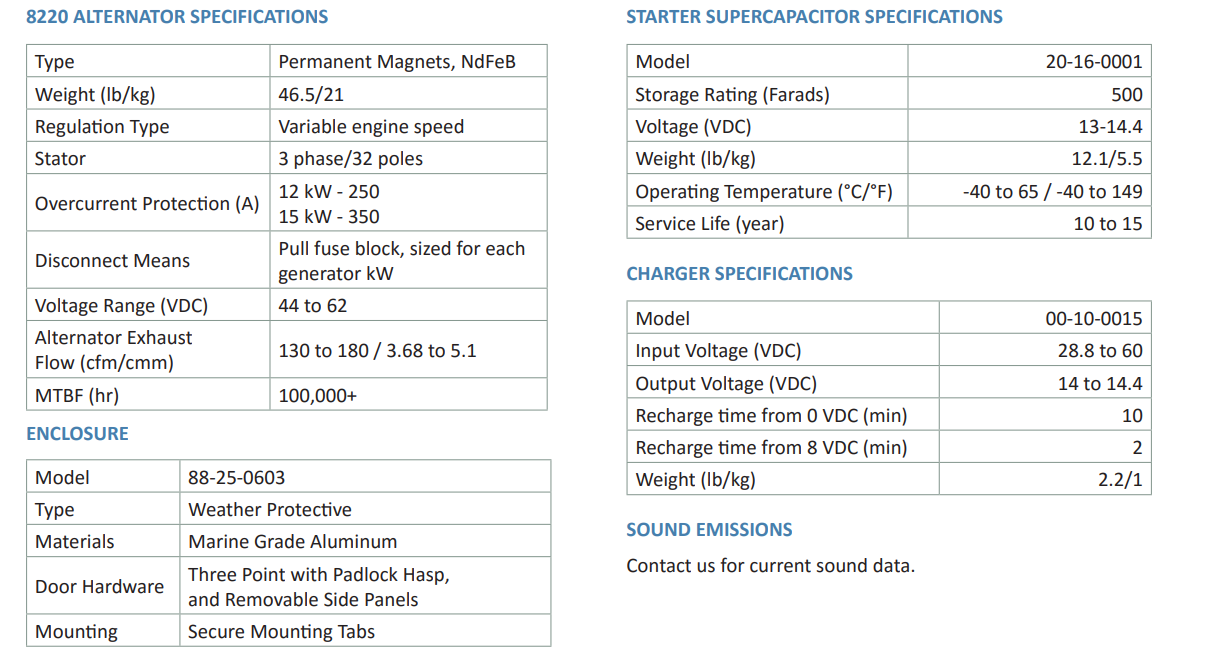Click the 'Storage Rating (Farads)' label
Image resolution: width=1217 pixels, height=661 pixels.
tap(732, 95)
